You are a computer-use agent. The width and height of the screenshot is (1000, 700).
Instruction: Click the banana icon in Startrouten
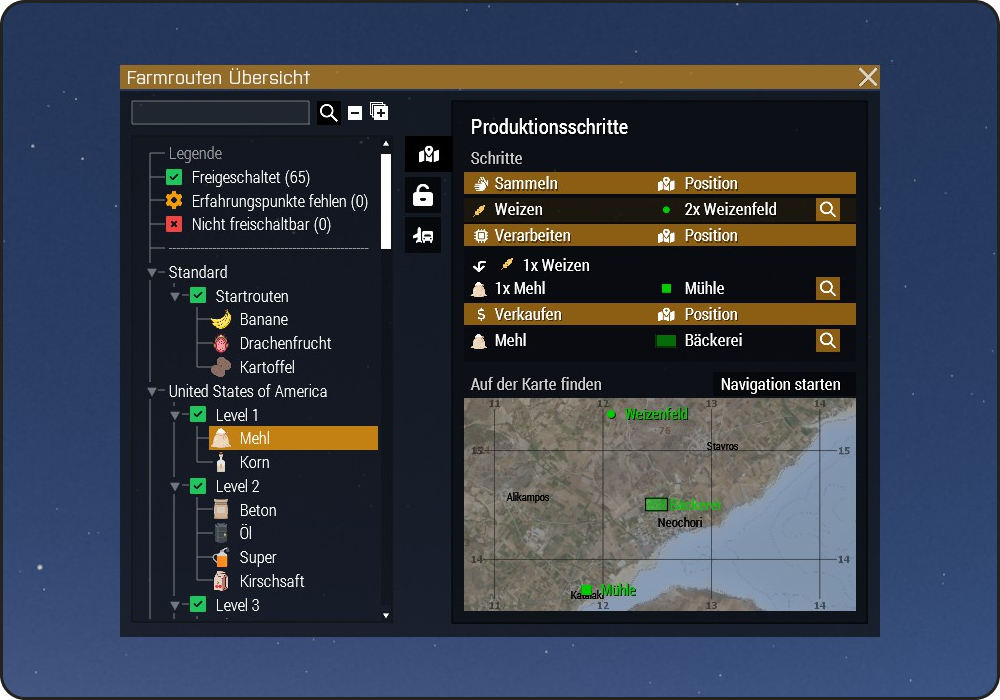[221, 319]
